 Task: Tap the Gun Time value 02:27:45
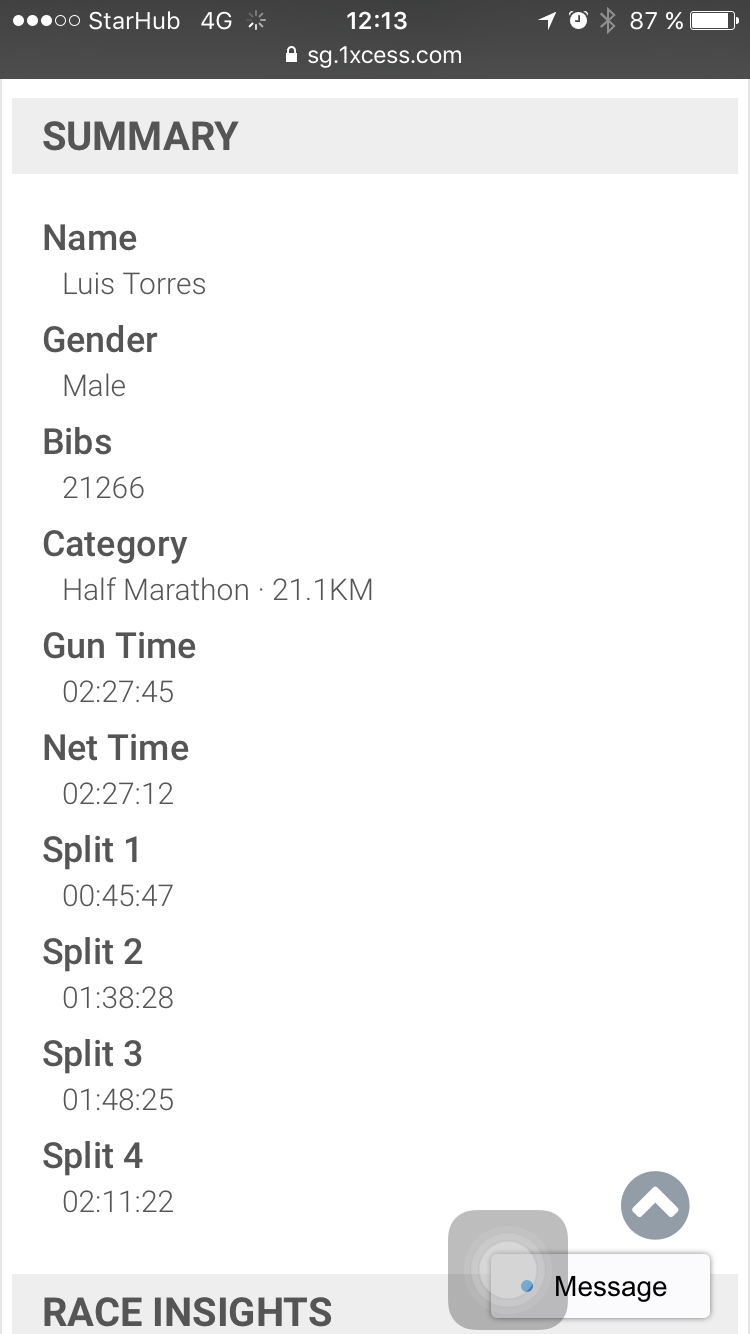(118, 692)
